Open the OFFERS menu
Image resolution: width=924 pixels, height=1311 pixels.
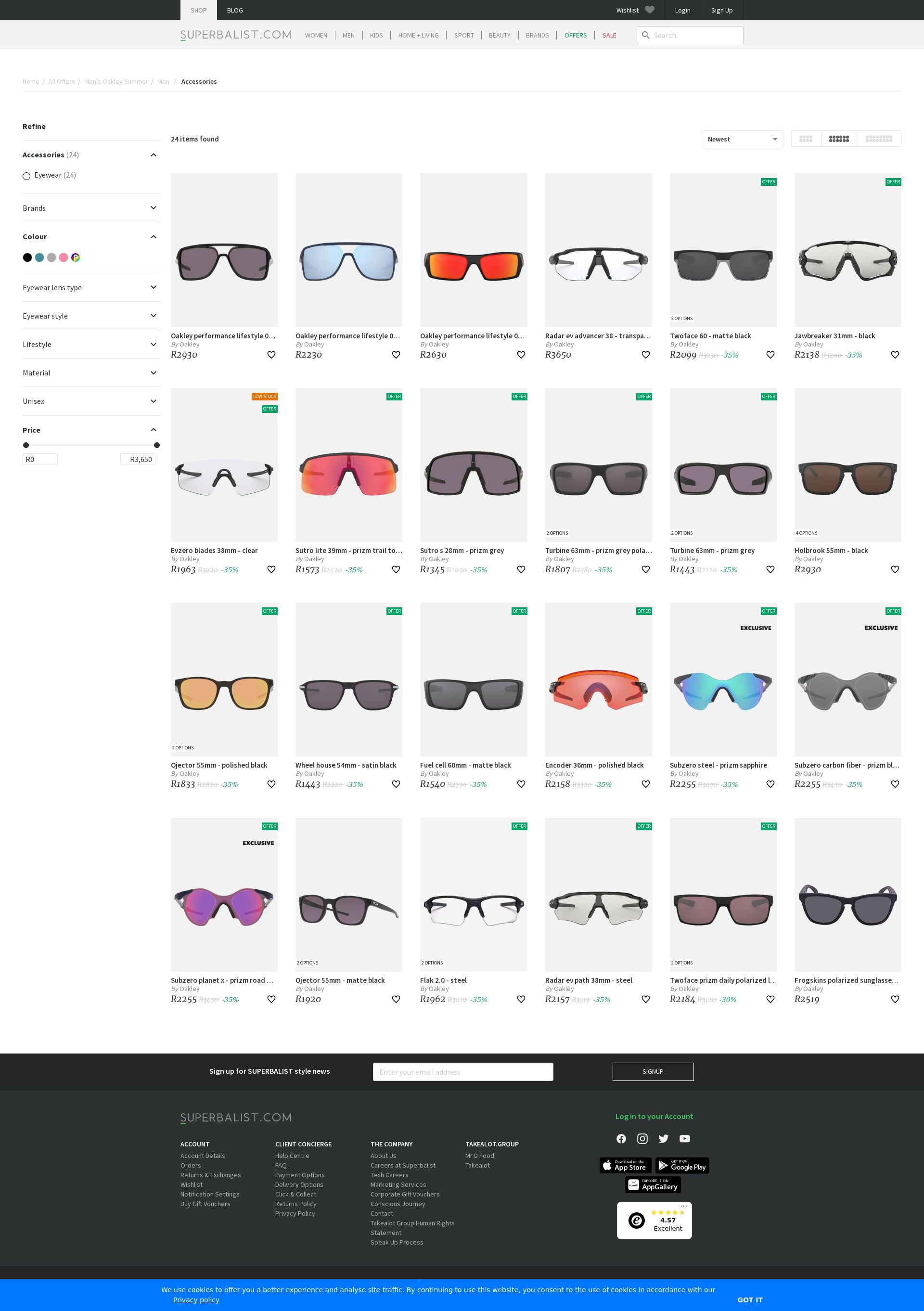pyautogui.click(x=576, y=36)
